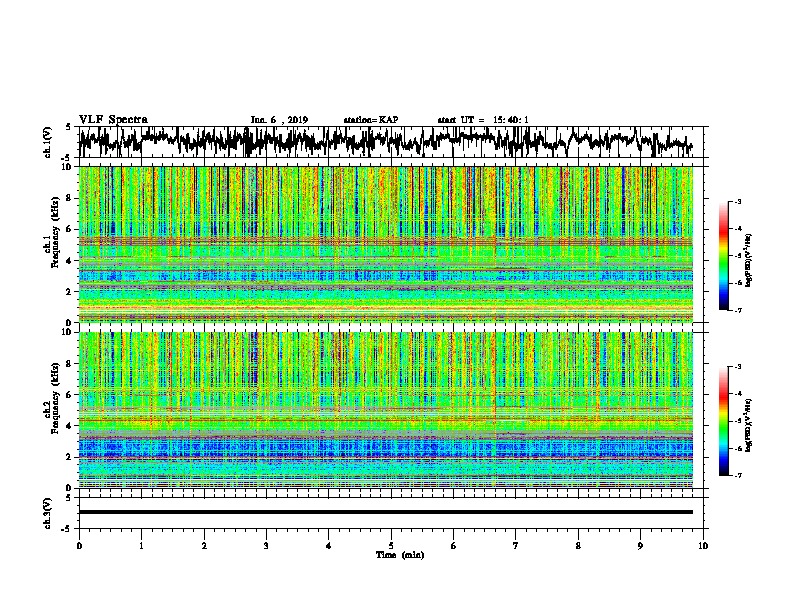Click the "ch.3(V)" axis label
The height and width of the screenshot is (612, 792).
coord(48,513)
